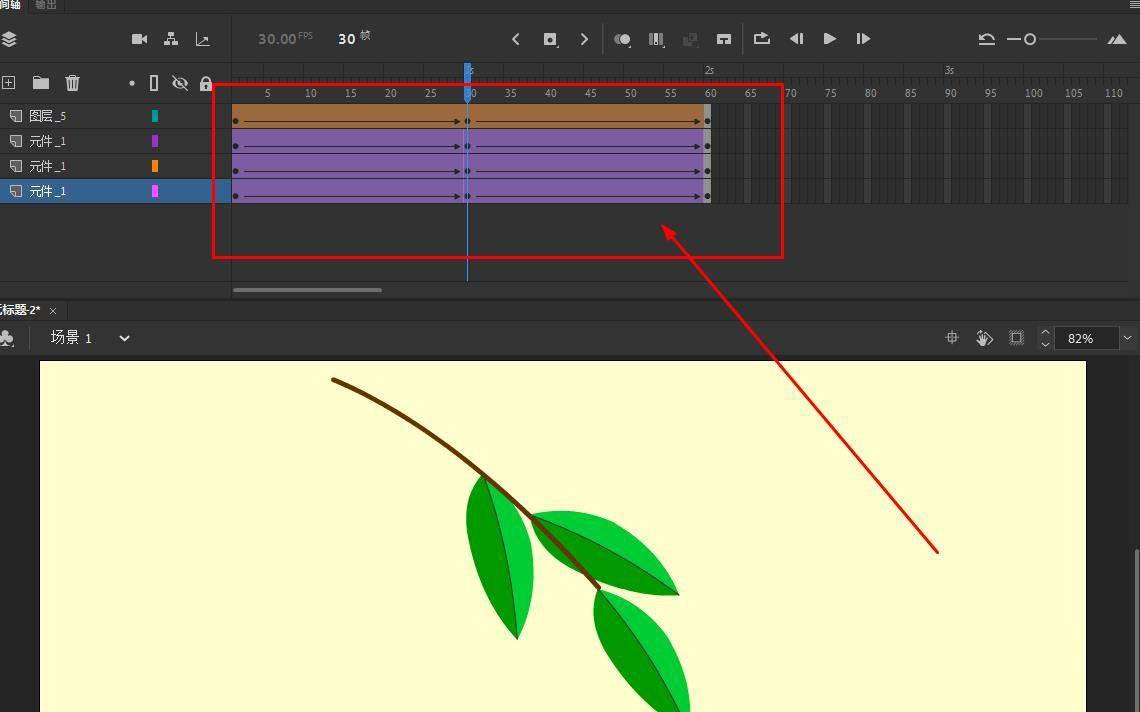This screenshot has height=712, width=1140.
Task: Reset timeline zoom to default
Action: 987,39
